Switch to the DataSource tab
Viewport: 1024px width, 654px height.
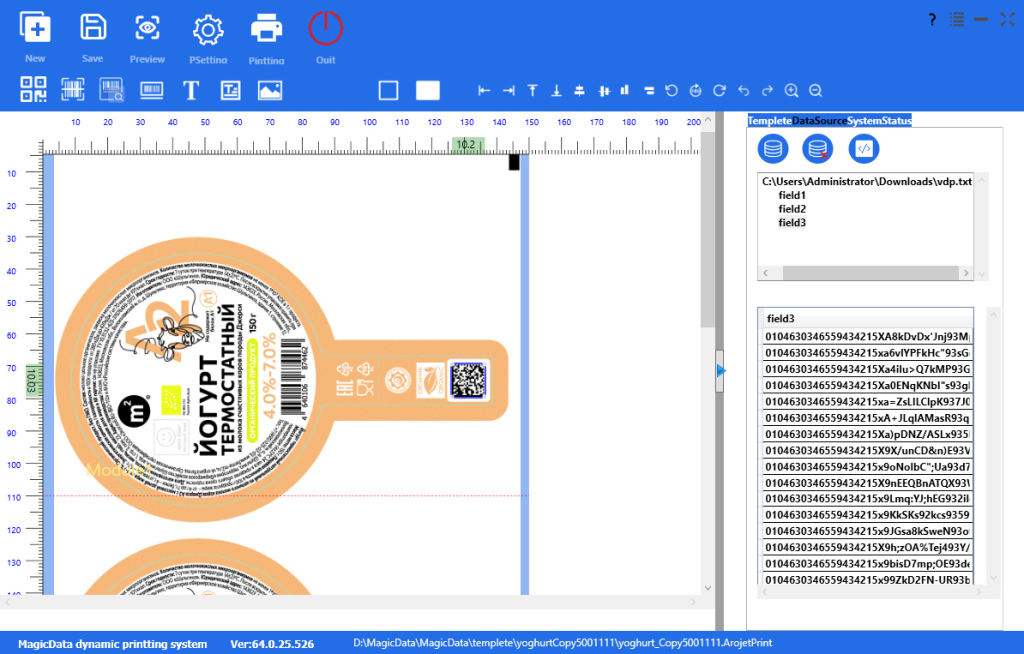pyautogui.click(x=820, y=120)
